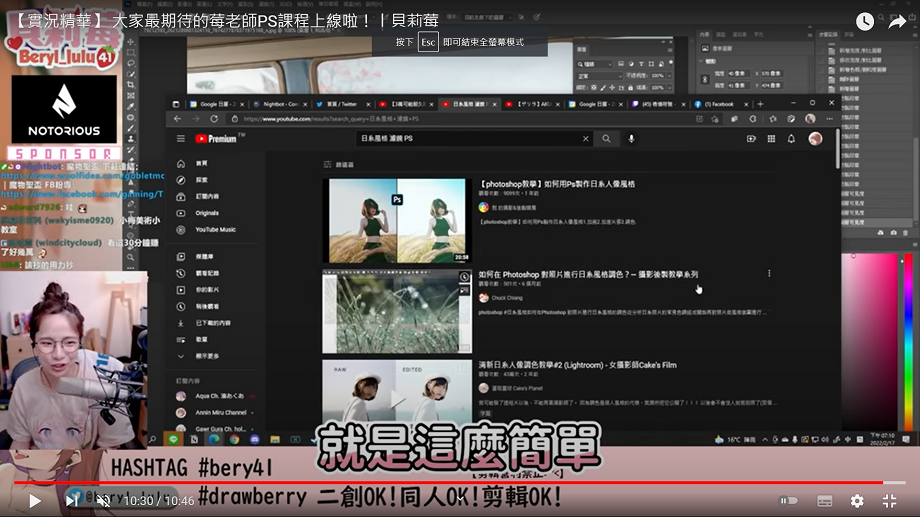Open the YouTube hamburger guide menu
920x517 pixels.
coord(181,138)
